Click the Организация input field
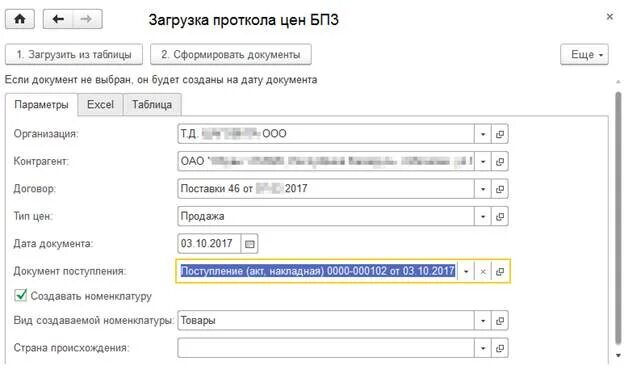This screenshot has width=624, height=374. 326,134
